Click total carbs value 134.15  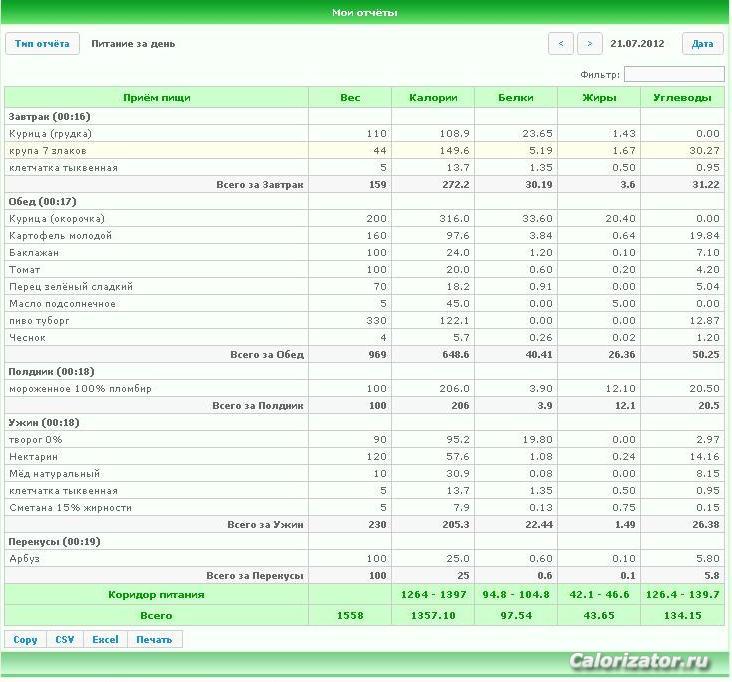[x=683, y=616]
